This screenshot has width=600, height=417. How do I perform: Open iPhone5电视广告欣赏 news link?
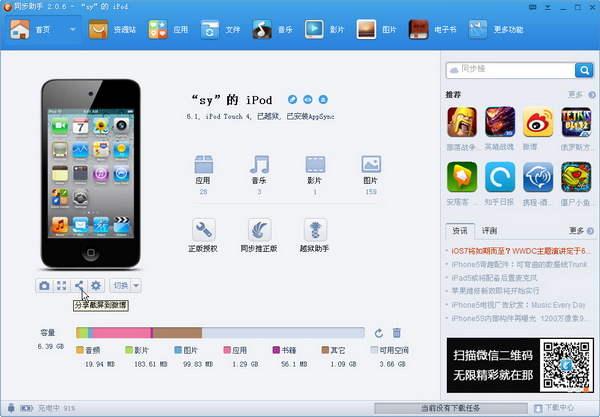point(518,305)
